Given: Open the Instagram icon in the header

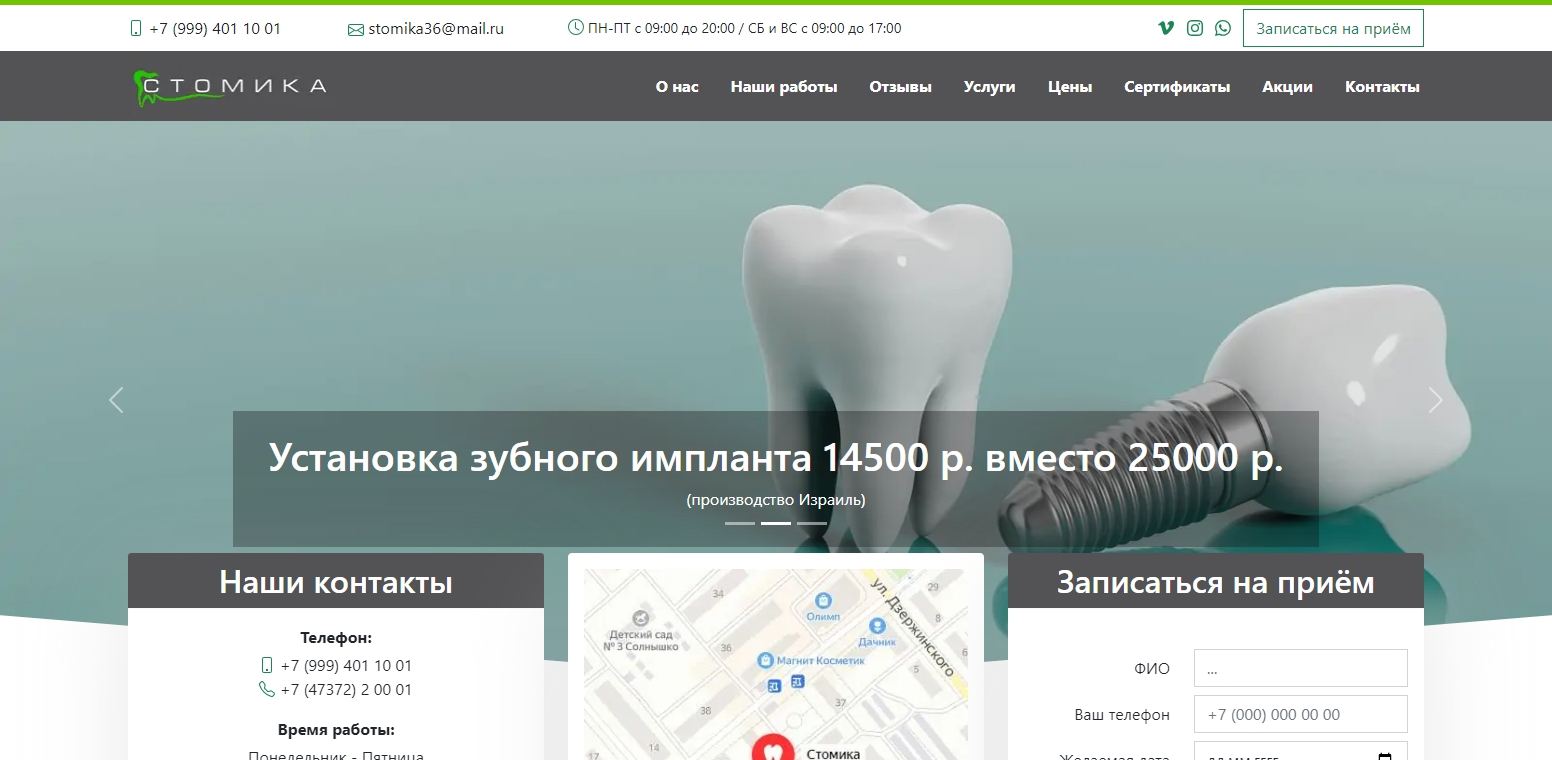Looking at the screenshot, I should 1194,28.
